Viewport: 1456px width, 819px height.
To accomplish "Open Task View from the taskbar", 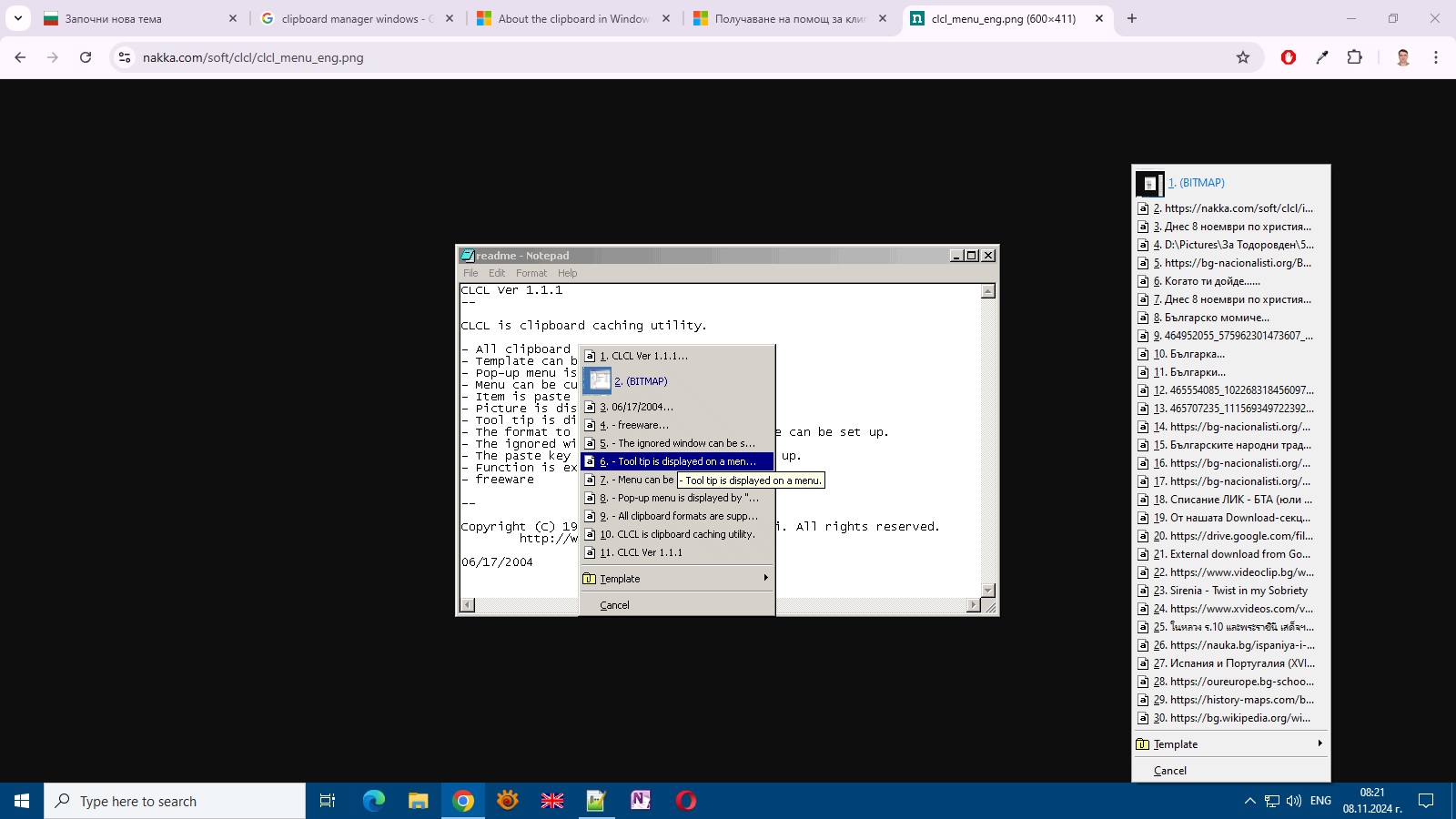I will pyautogui.click(x=328, y=801).
